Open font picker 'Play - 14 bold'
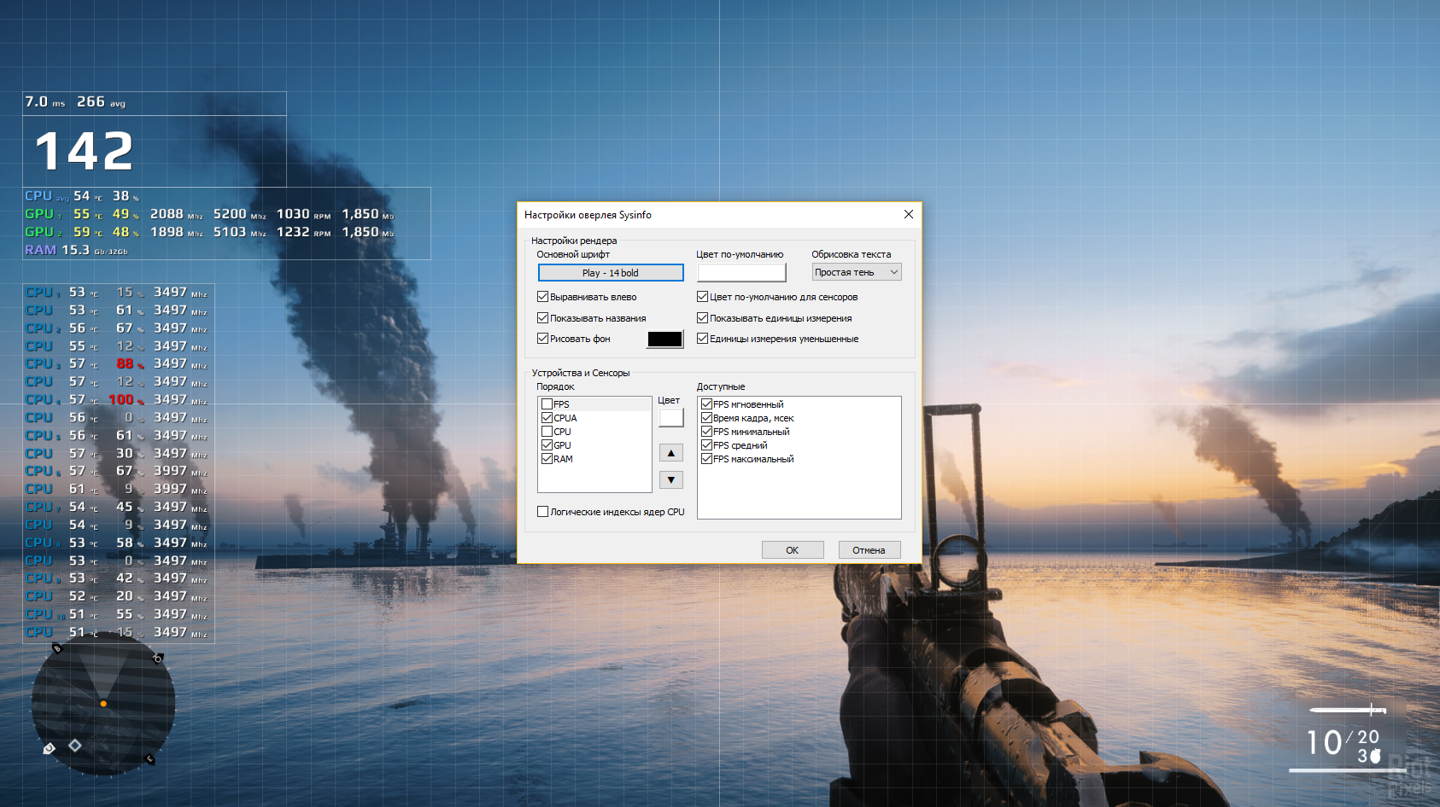The width and height of the screenshot is (1440, 807). click(610, 272)
